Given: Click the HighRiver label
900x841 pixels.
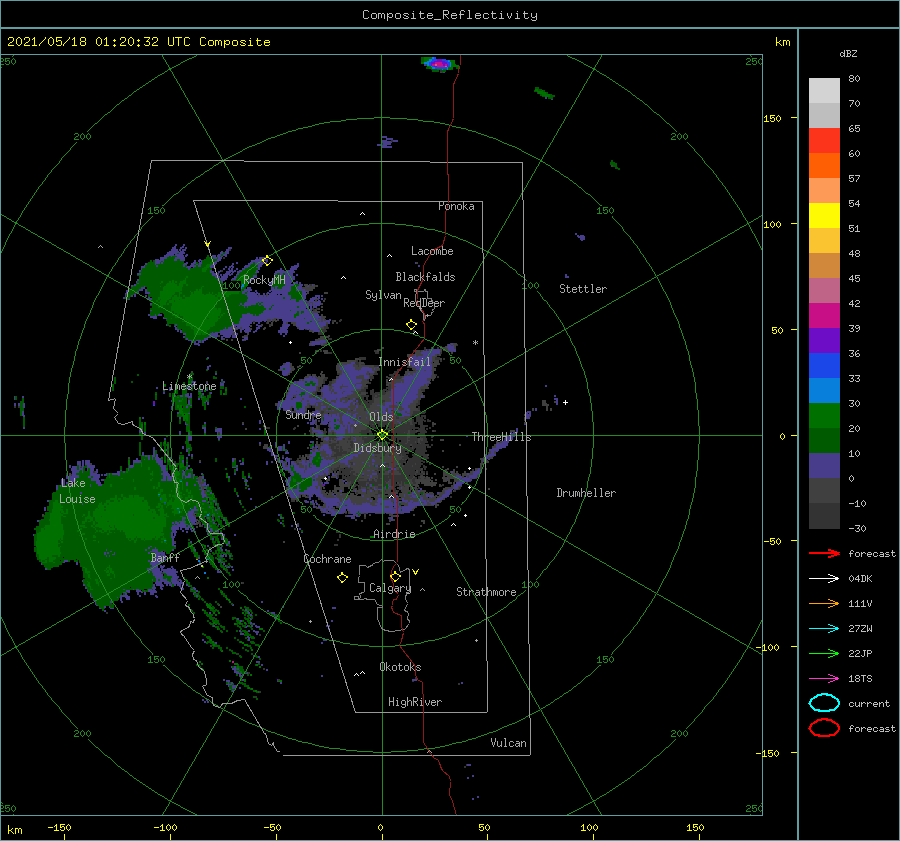Looking at the screenshot, I should tap(415, 702).
